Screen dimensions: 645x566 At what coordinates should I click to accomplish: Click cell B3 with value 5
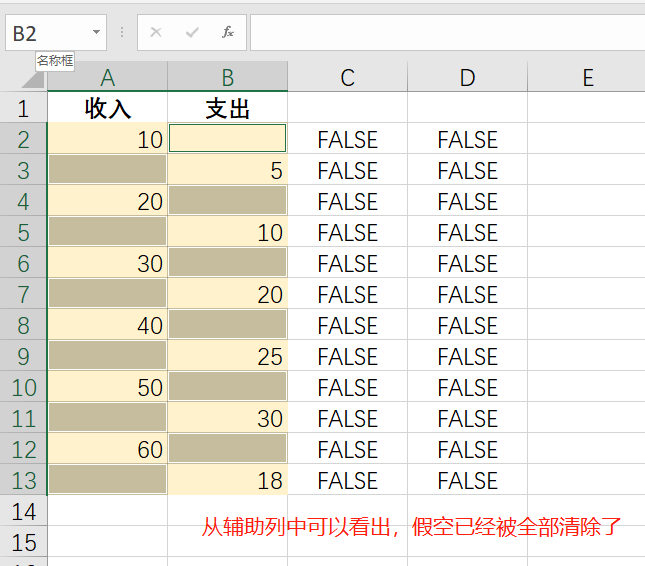[227, 170]
